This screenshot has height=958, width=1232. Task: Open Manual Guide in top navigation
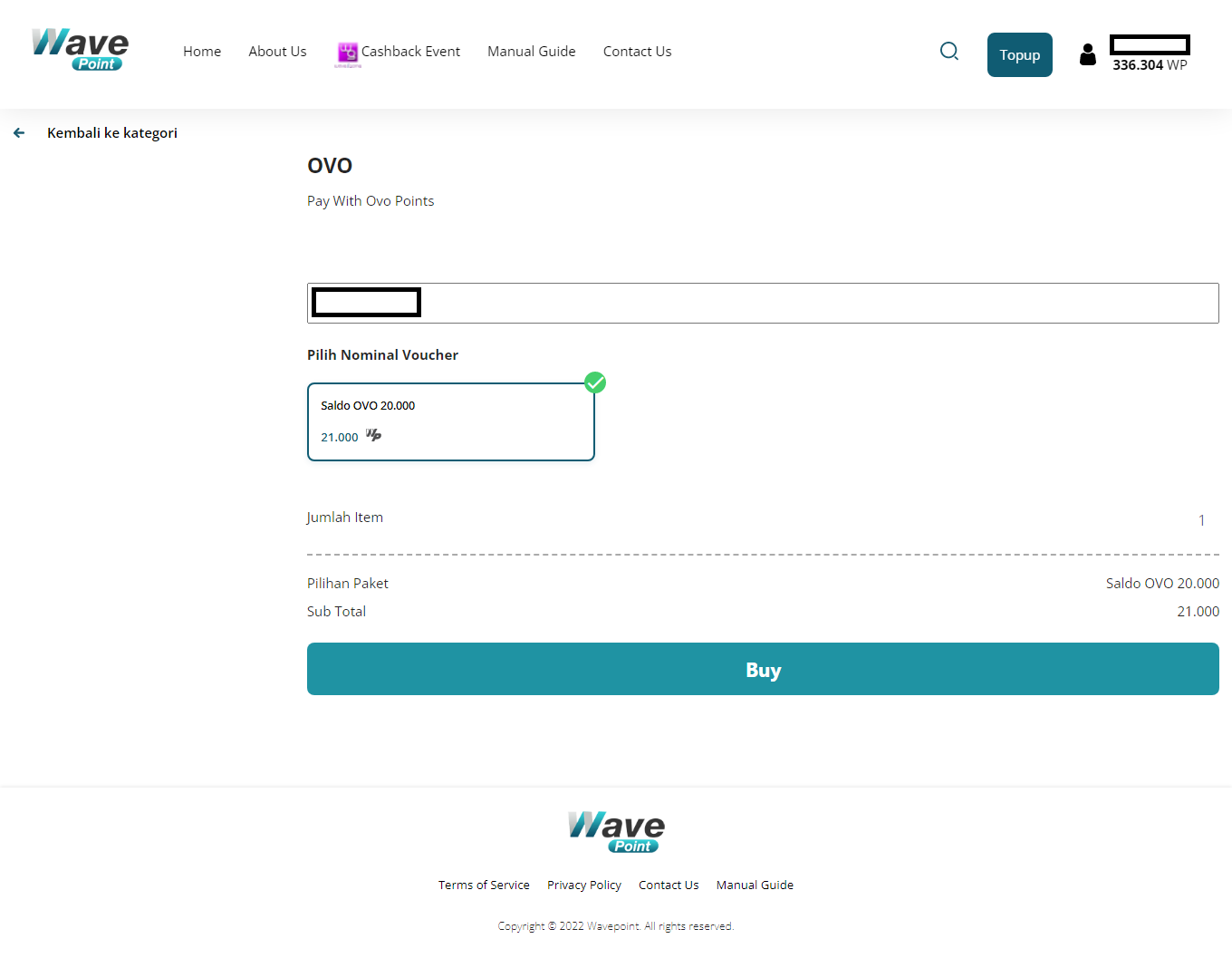pyautogui.click(x=531, y=52)
